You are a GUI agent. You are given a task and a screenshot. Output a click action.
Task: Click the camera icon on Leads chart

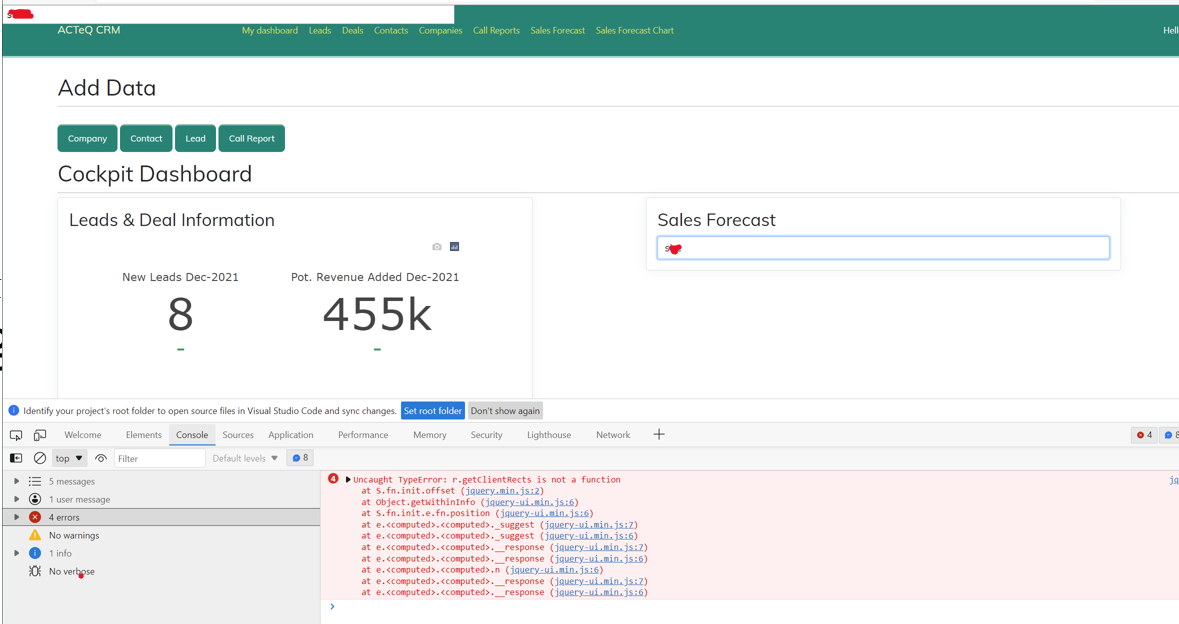point(437,247)
